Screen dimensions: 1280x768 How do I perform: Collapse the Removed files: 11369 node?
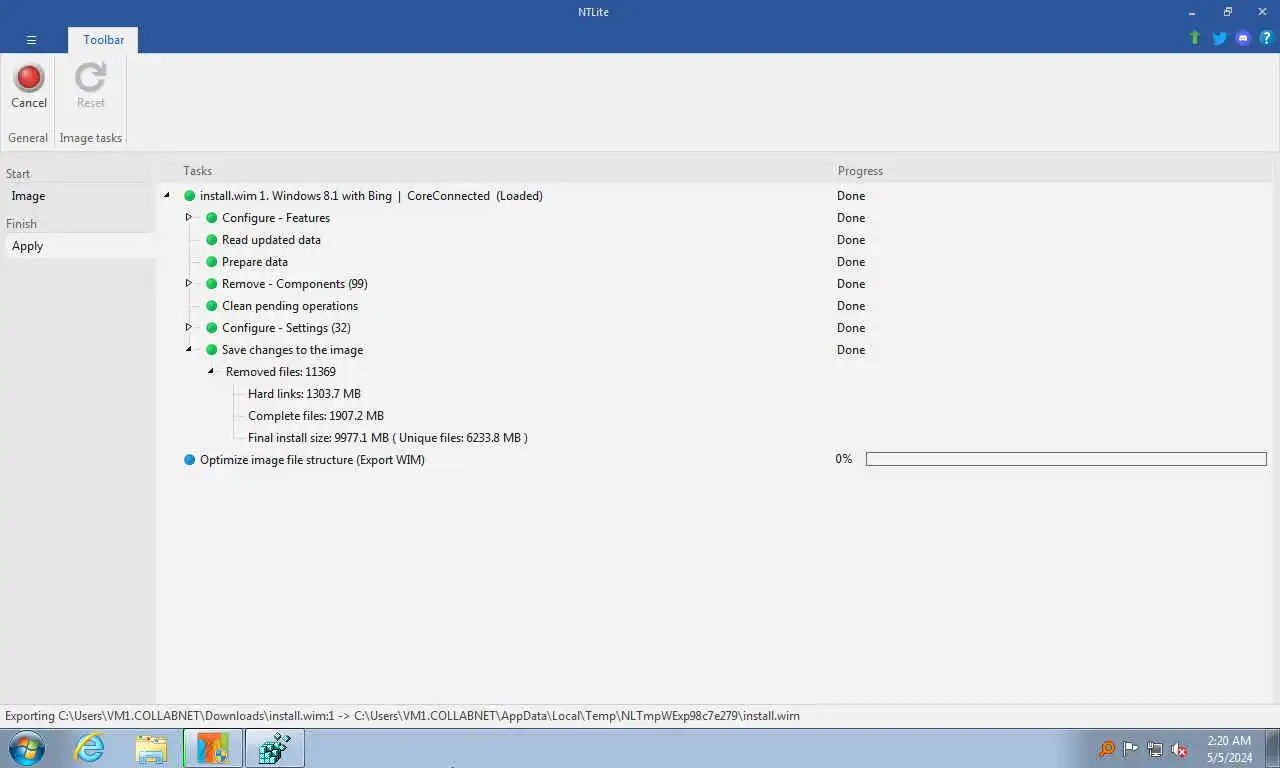tap(211, 372)
